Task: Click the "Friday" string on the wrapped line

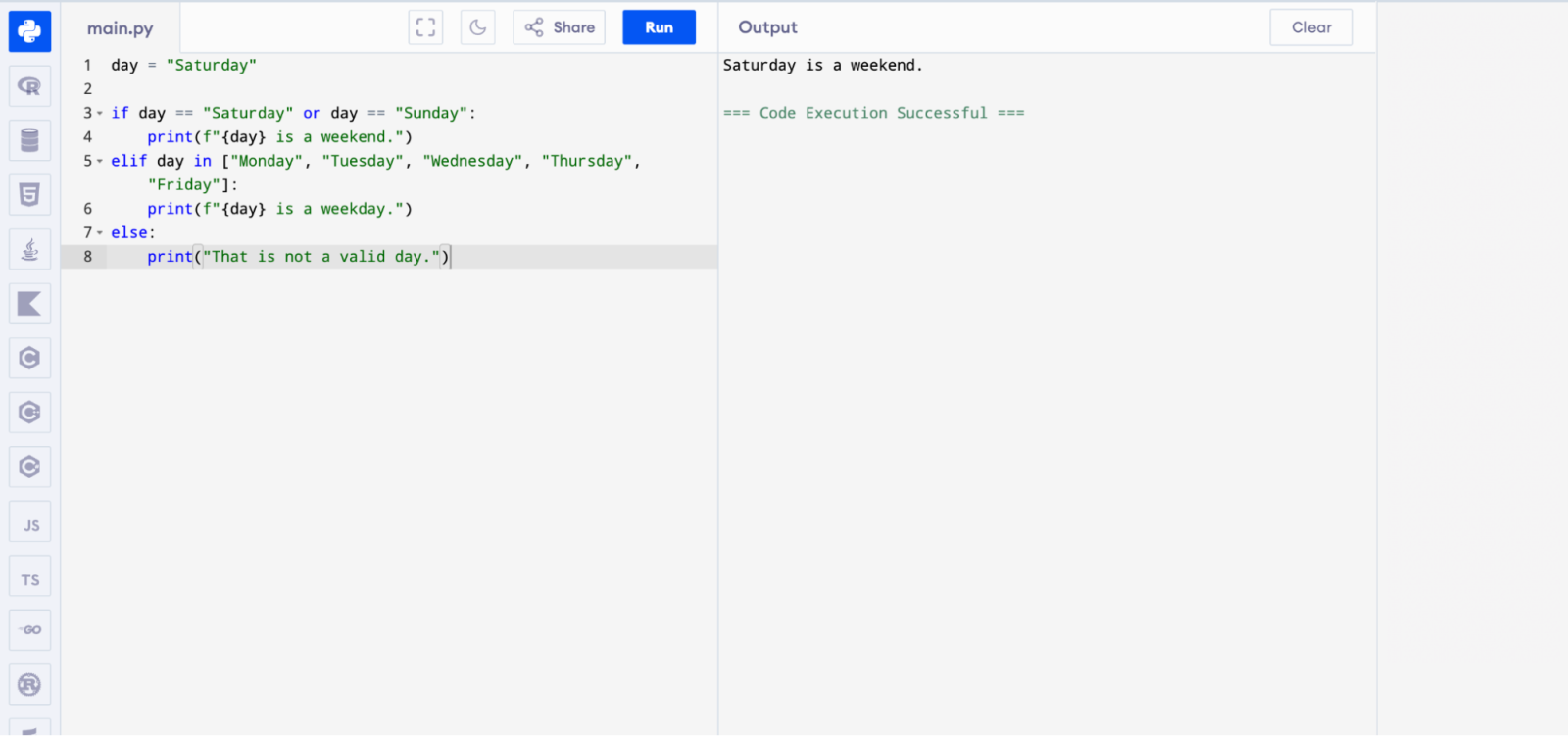Action: click(184, 184)
